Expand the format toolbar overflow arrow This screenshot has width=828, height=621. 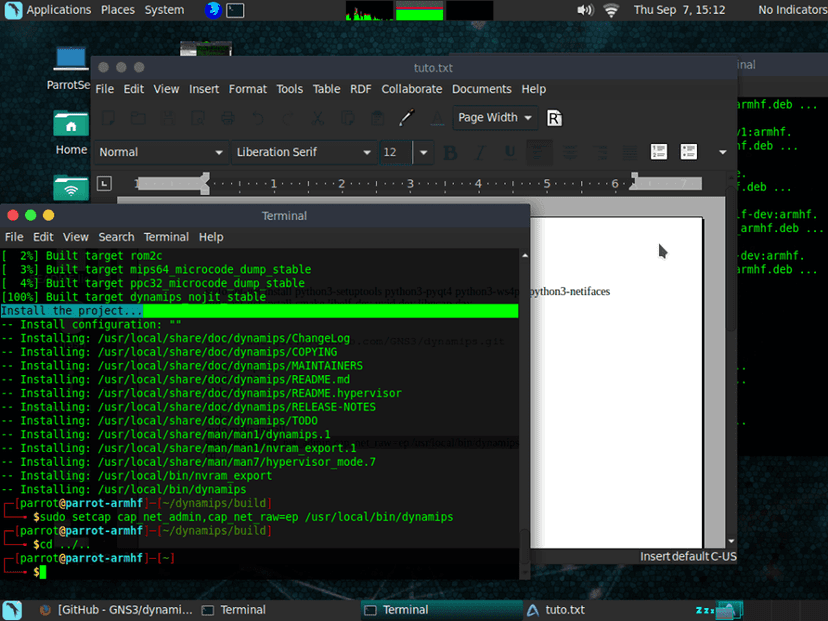tap(722, 152)
